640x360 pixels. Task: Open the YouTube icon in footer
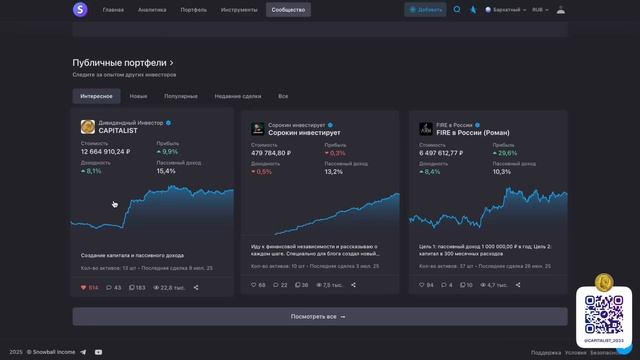pos(98,352)
